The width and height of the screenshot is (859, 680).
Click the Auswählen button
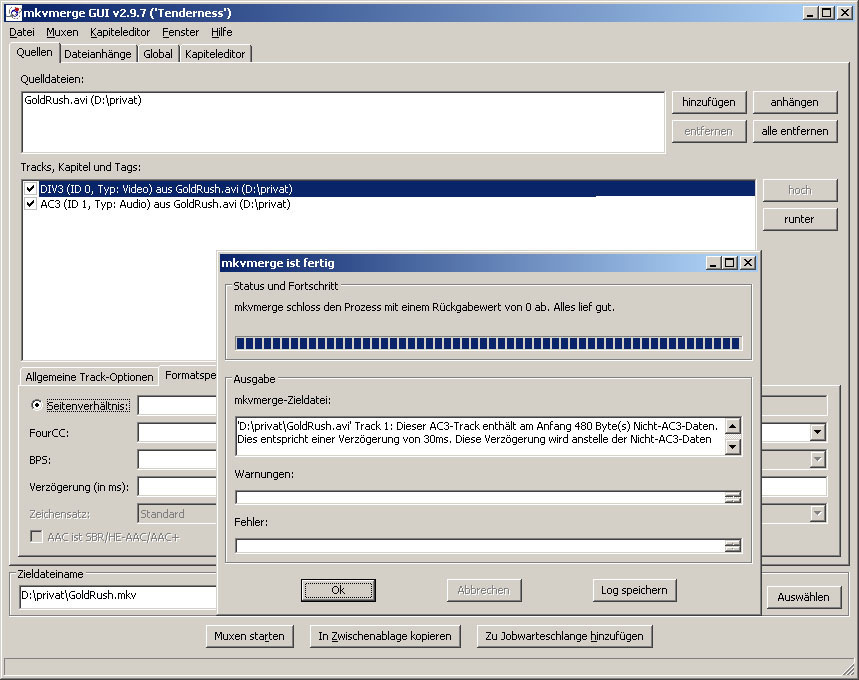pyautogui.click(x=803, y=597)
